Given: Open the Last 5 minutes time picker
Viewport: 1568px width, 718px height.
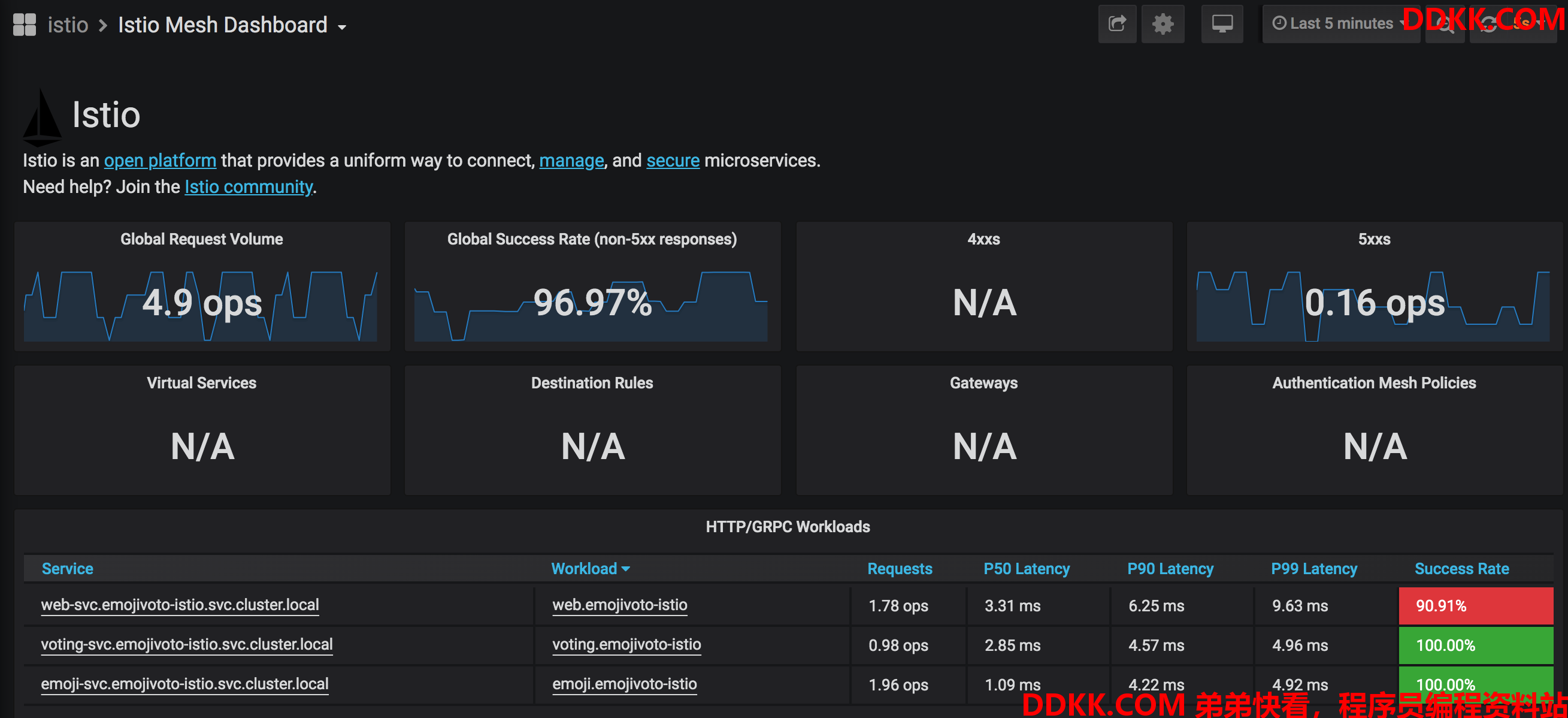Looking at the screenshot, I should (x=1340, y=25).
